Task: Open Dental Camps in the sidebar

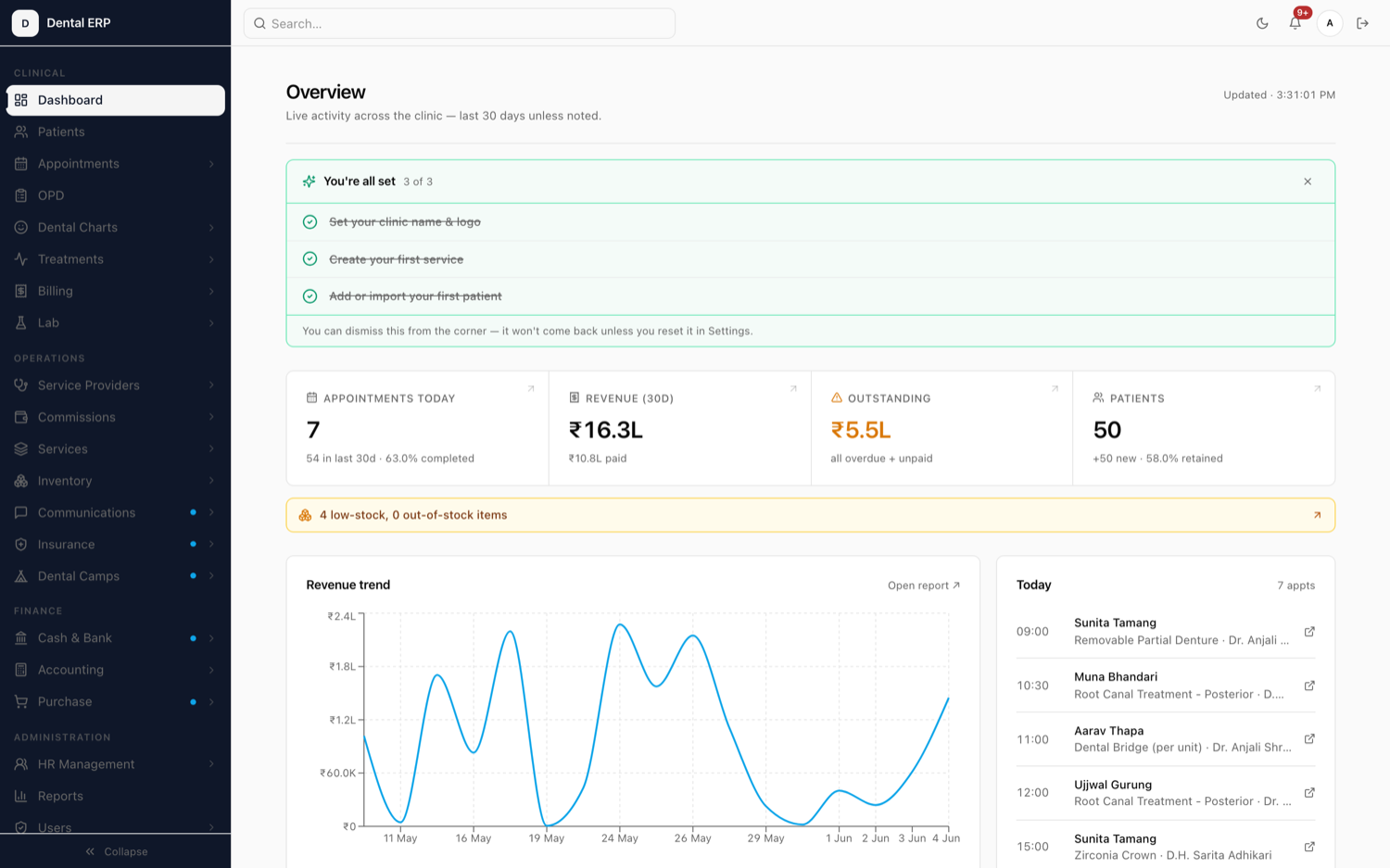Action: [116, 576]
